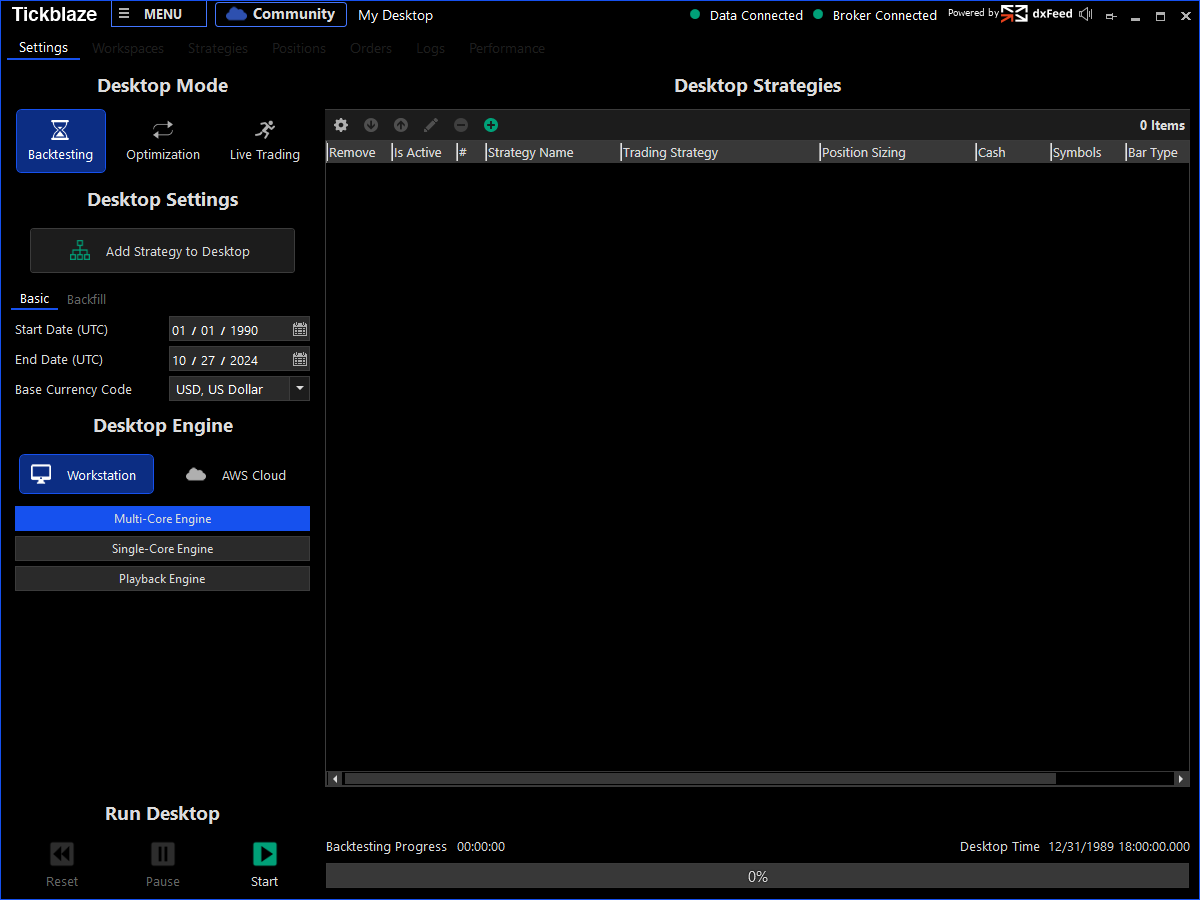
Task: Open the Start Date calendar picker
Action: pyautogui.click(x=300, y=329)
